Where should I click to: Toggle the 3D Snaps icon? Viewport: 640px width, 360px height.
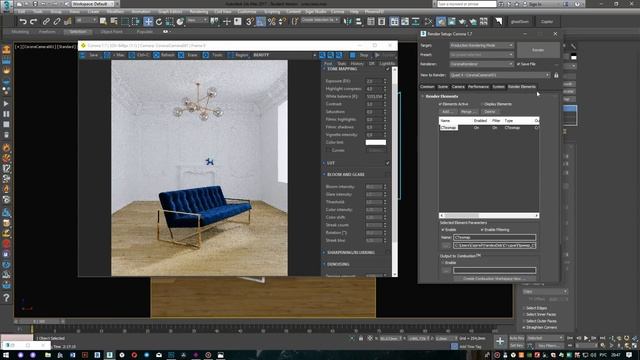[250, 22]
